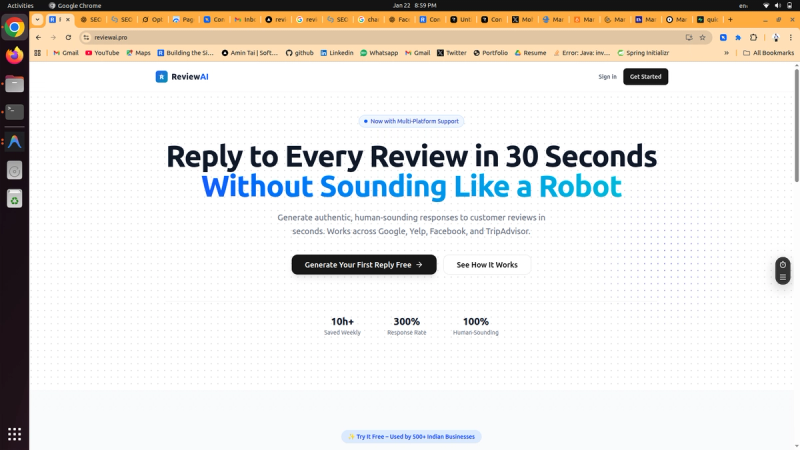Open the network indicator in top bar
The image size is (800, 450).
pos(766,5)
